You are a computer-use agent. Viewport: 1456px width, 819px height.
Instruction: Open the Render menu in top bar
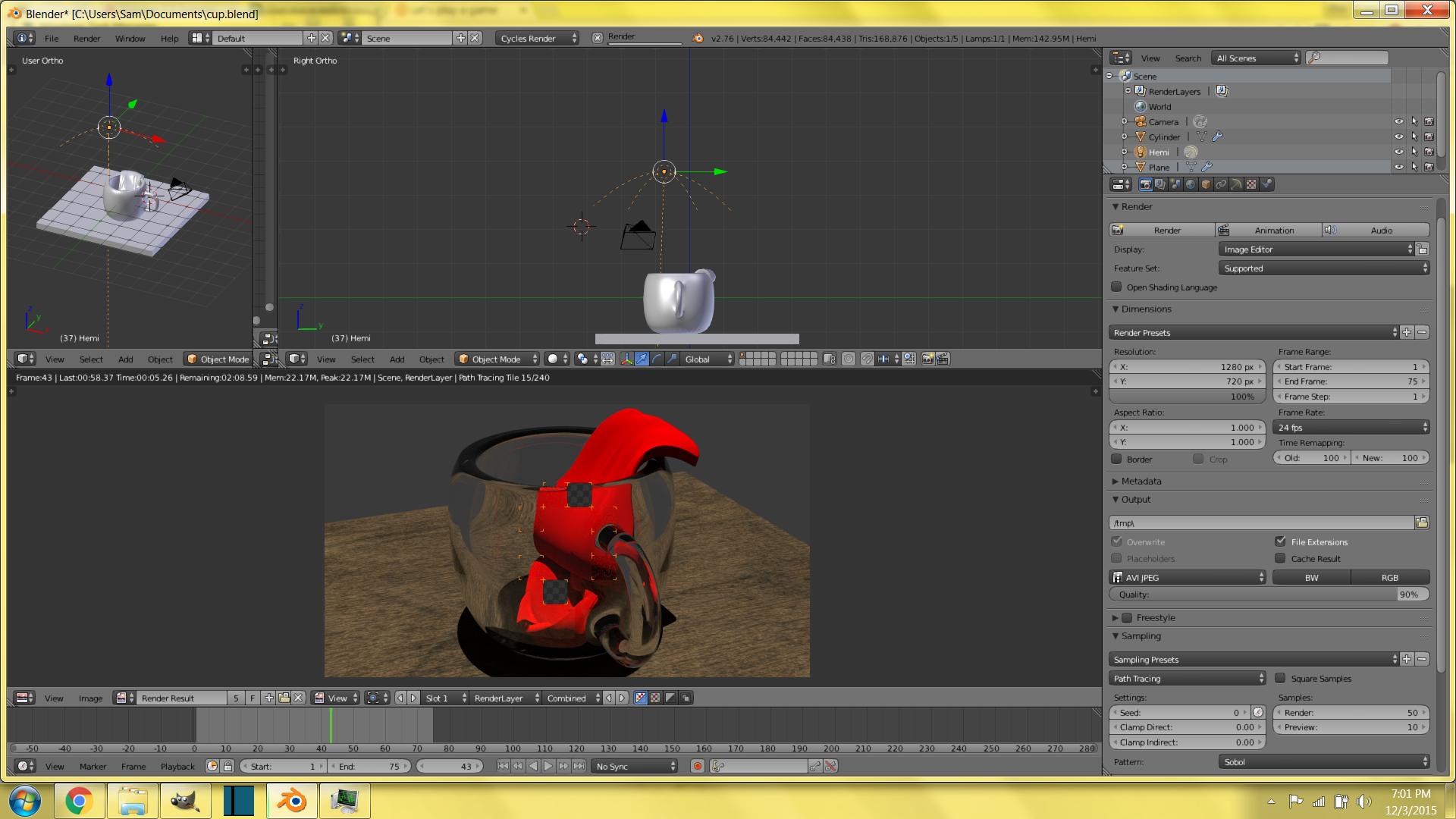[86, 38]
